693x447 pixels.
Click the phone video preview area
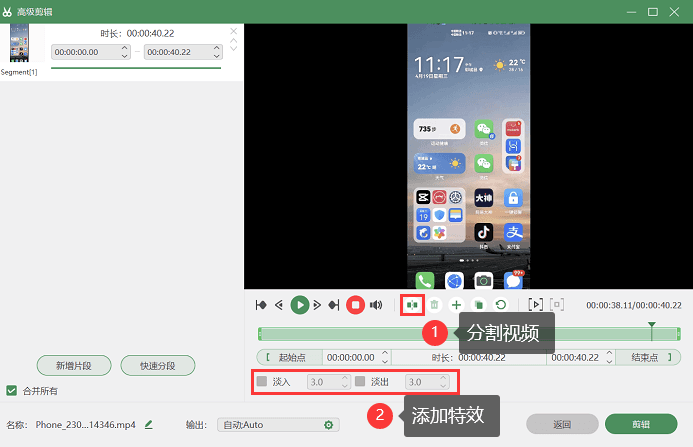pos(468,156)
